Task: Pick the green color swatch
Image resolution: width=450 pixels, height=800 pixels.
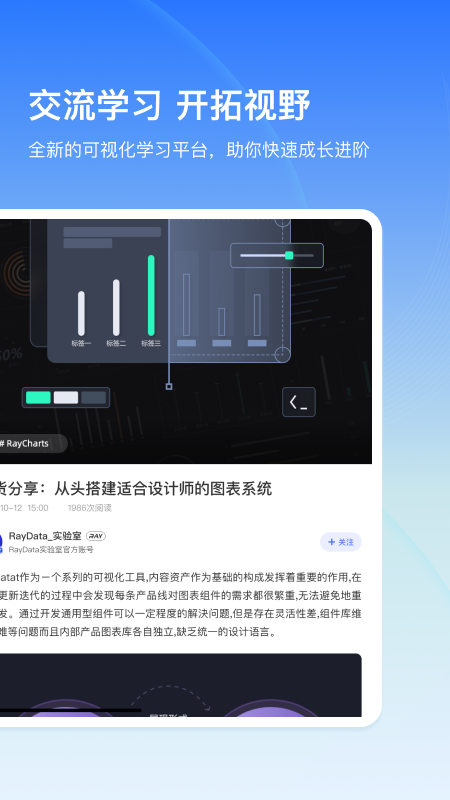Action: 38,397
